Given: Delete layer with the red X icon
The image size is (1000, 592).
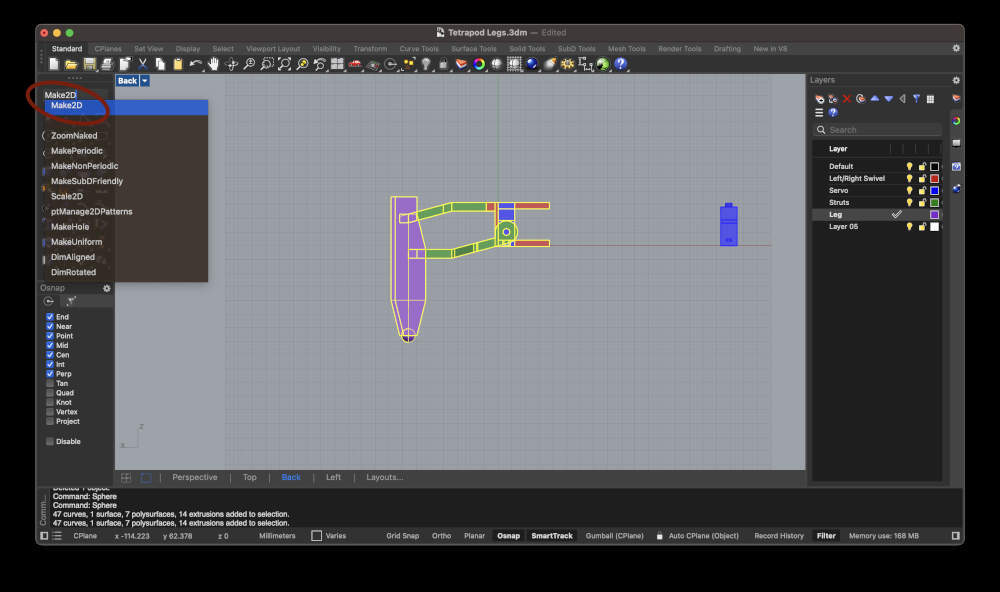Looking at the screenshot, I should pyautogui.click(x=847, y=99).
